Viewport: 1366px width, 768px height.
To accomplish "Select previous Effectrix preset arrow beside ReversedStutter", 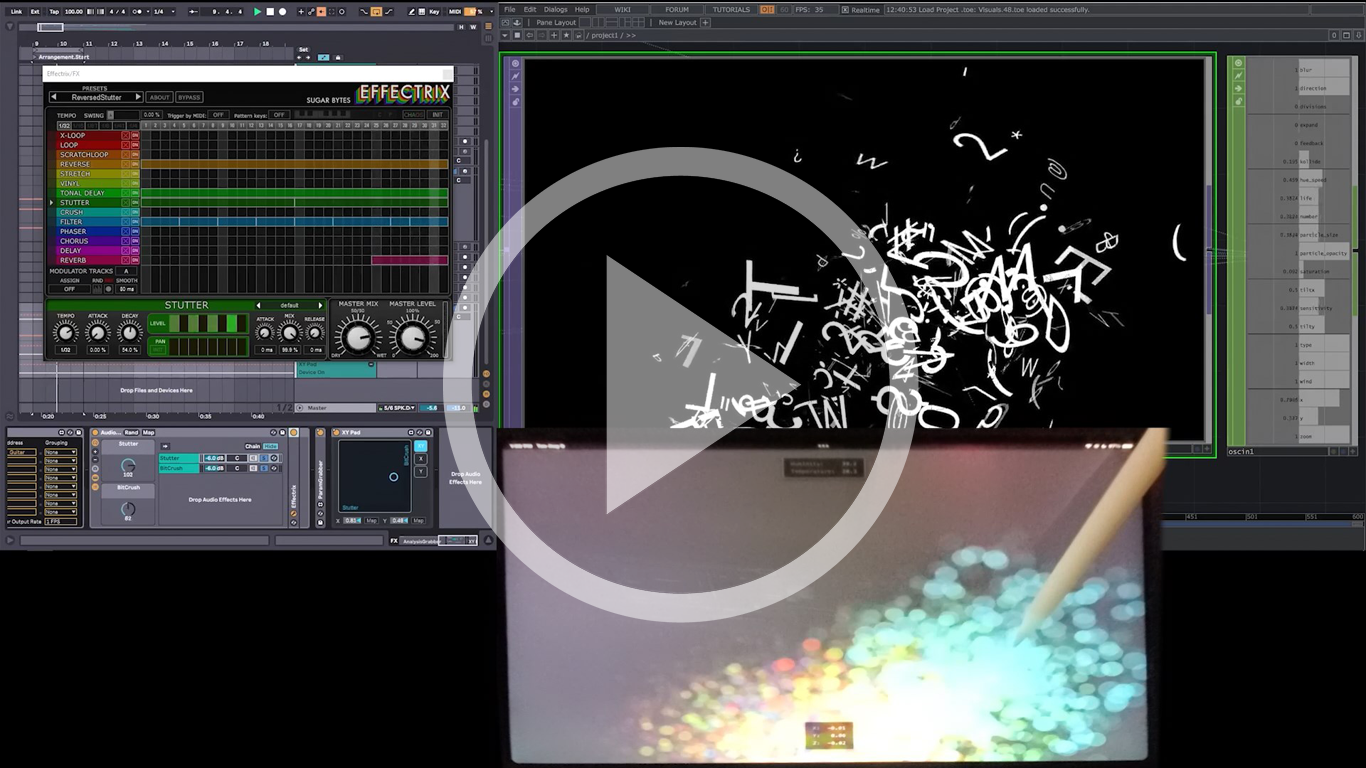I will [54, 97].
